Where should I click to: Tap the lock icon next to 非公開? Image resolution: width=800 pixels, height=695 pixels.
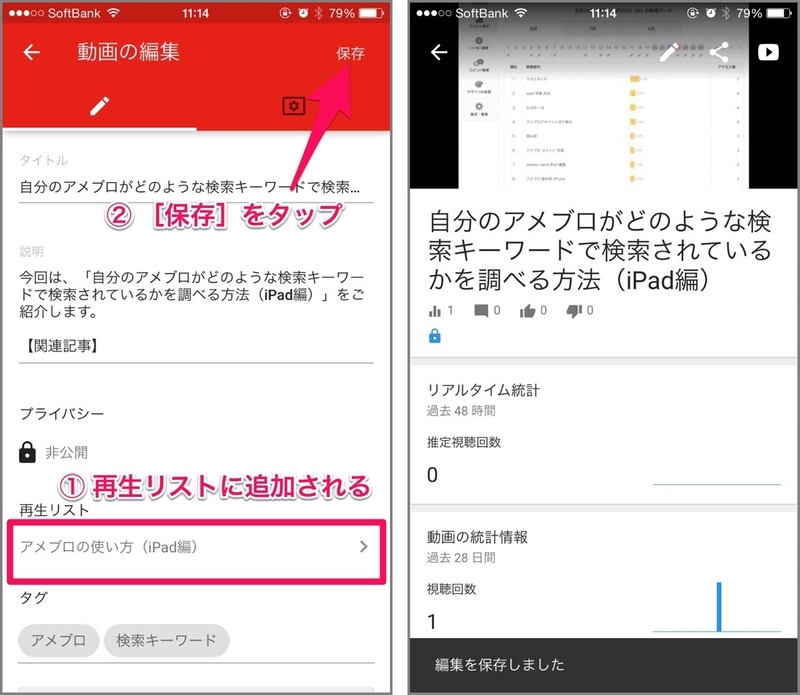(27, 452)
